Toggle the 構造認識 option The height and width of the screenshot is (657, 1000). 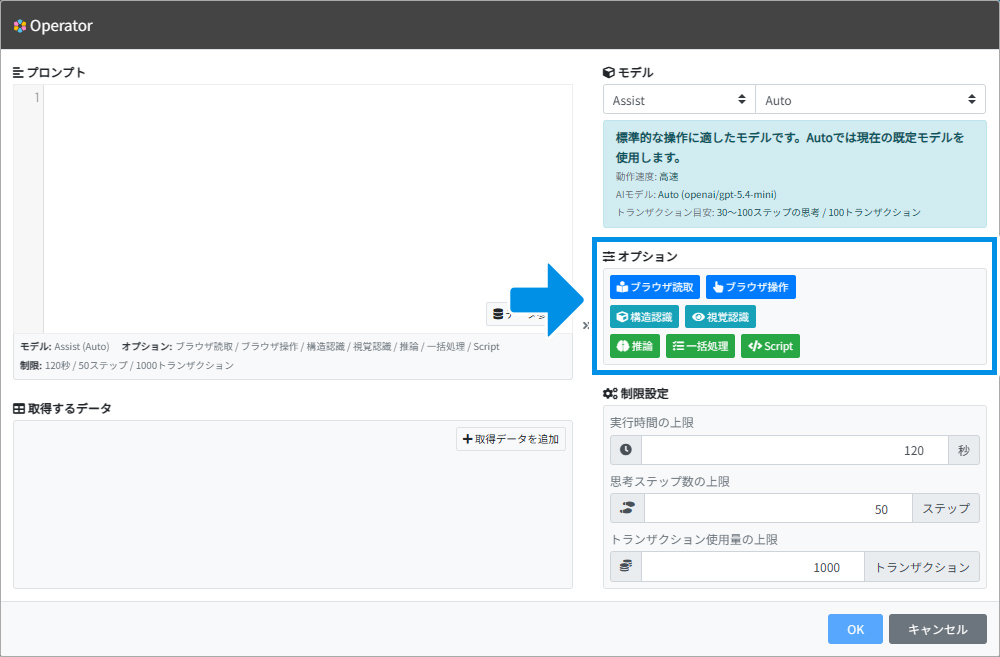click(x=644, y=317)
